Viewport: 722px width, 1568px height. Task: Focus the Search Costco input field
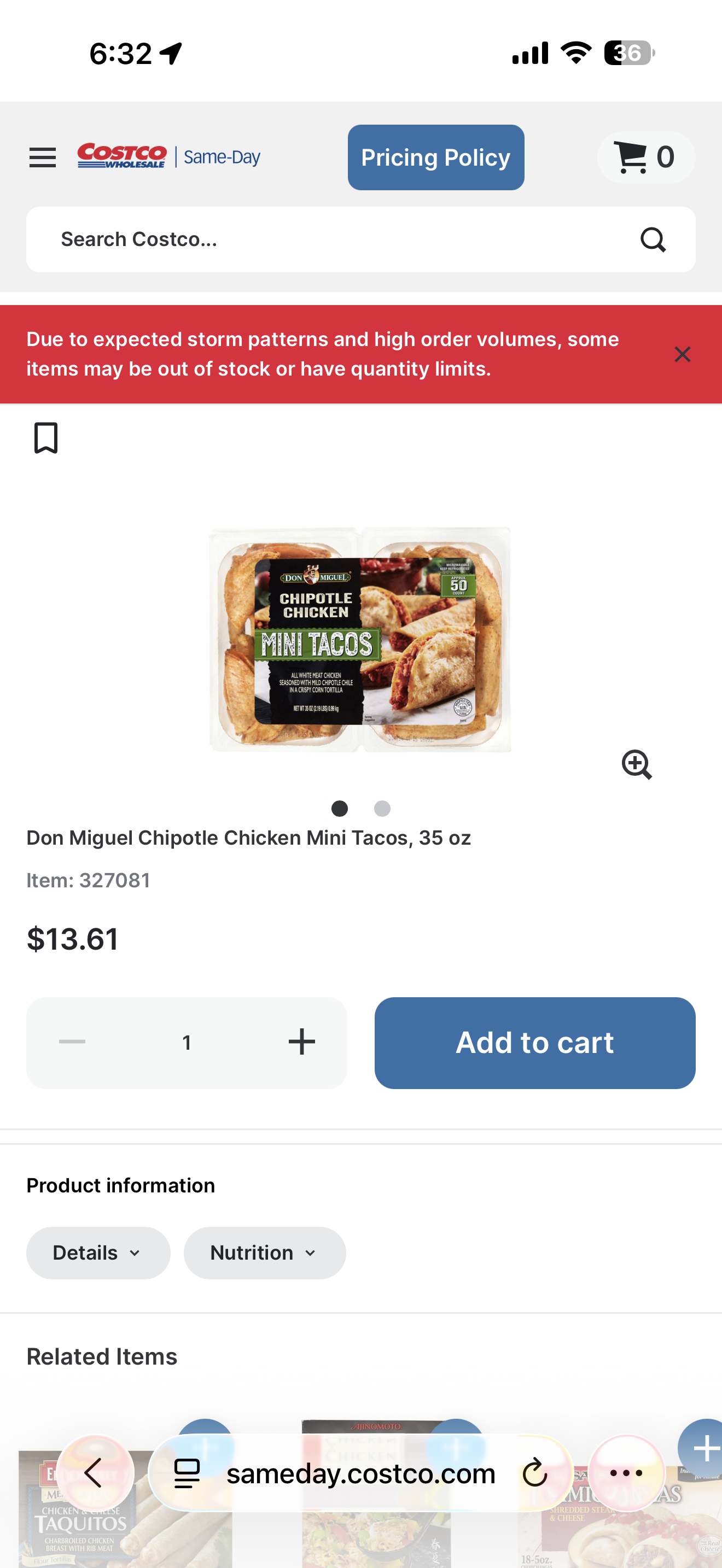[x=329, y=239]
